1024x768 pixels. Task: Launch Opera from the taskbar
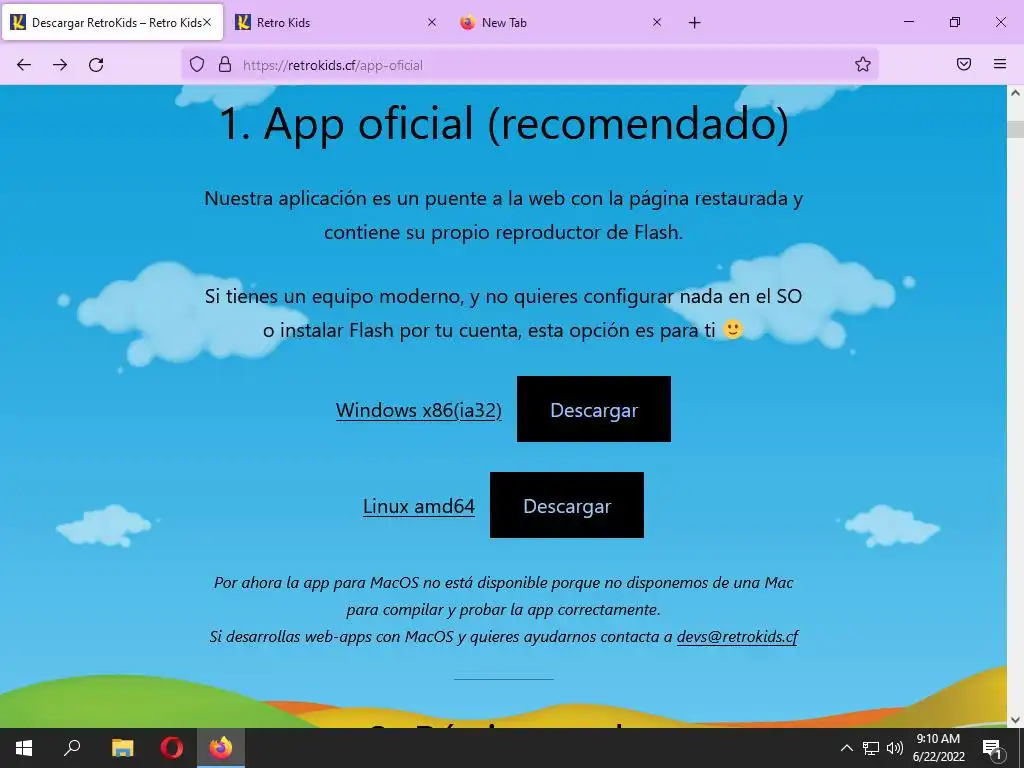(x=172, y=748)
